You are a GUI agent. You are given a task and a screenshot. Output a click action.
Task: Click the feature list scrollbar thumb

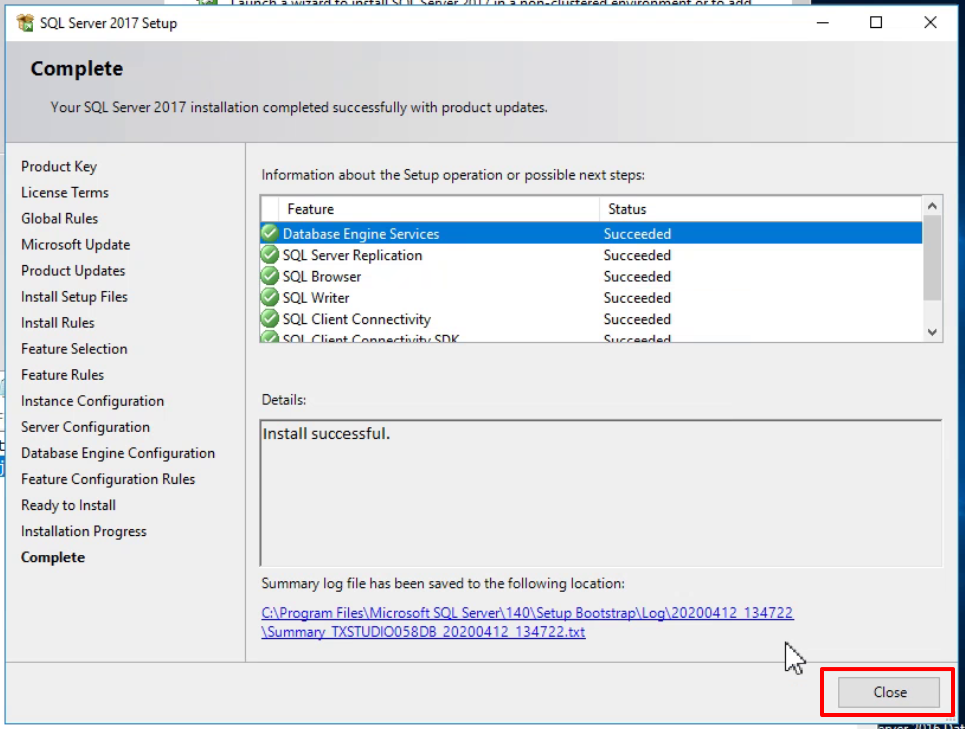932,258
